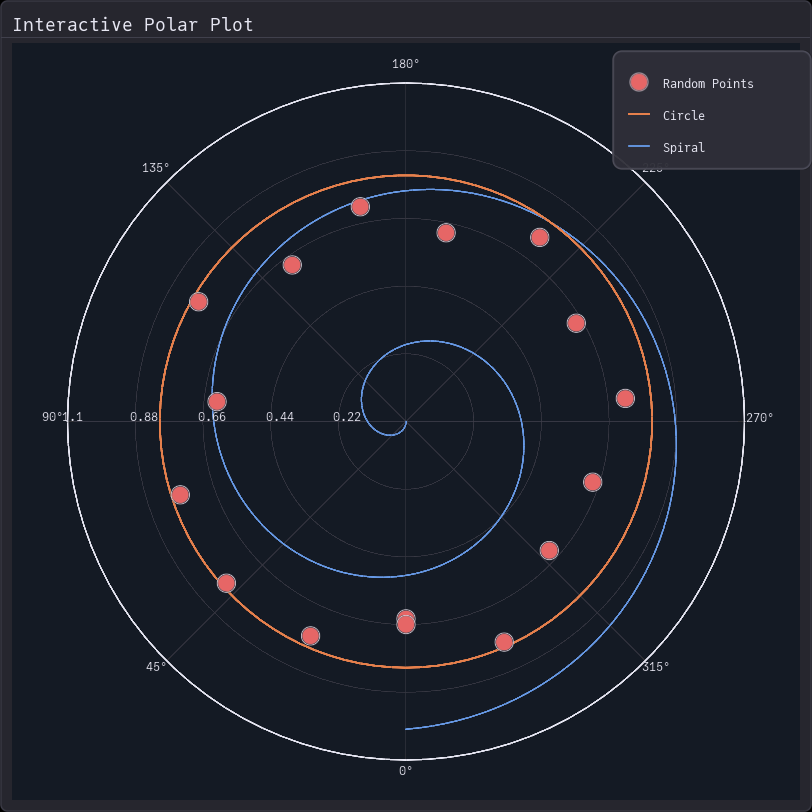
Task: Click the 270° angular axis label
Action: pos(760,418)
